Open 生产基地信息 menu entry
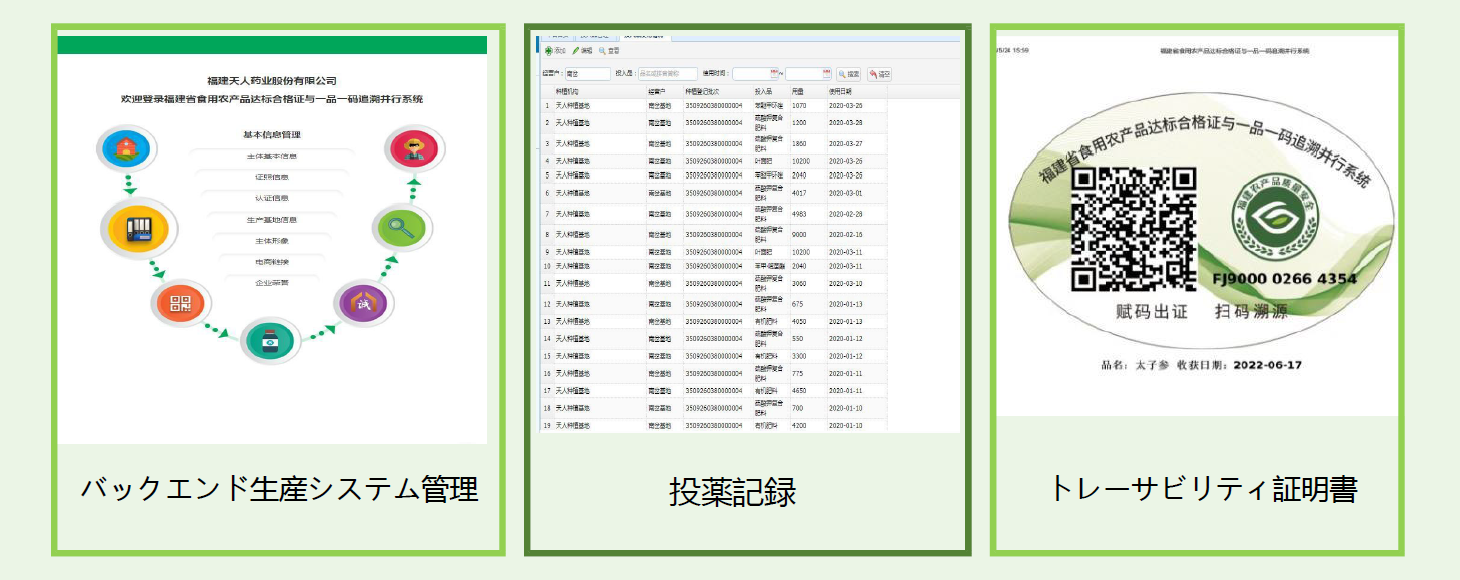Viewport: 1460px width, 580px height. coord(272,219)
